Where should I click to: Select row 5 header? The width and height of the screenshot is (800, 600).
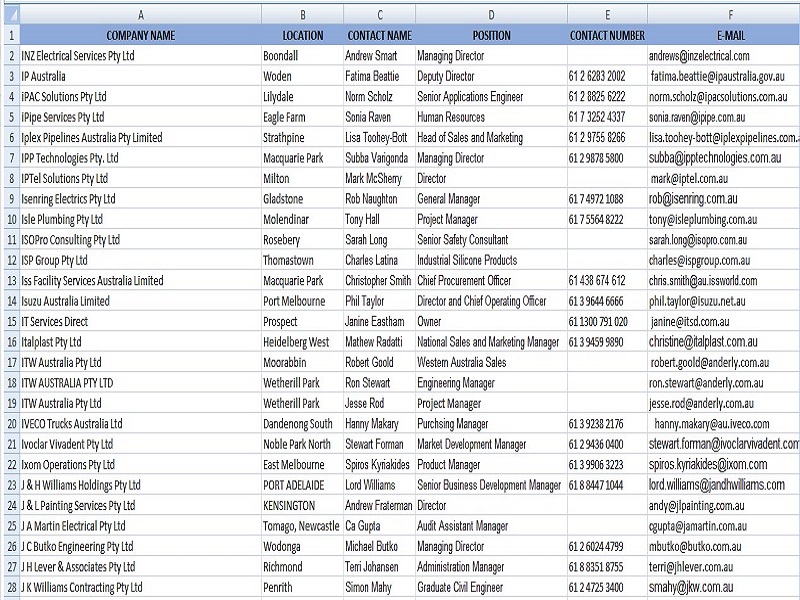coord(12,117)
